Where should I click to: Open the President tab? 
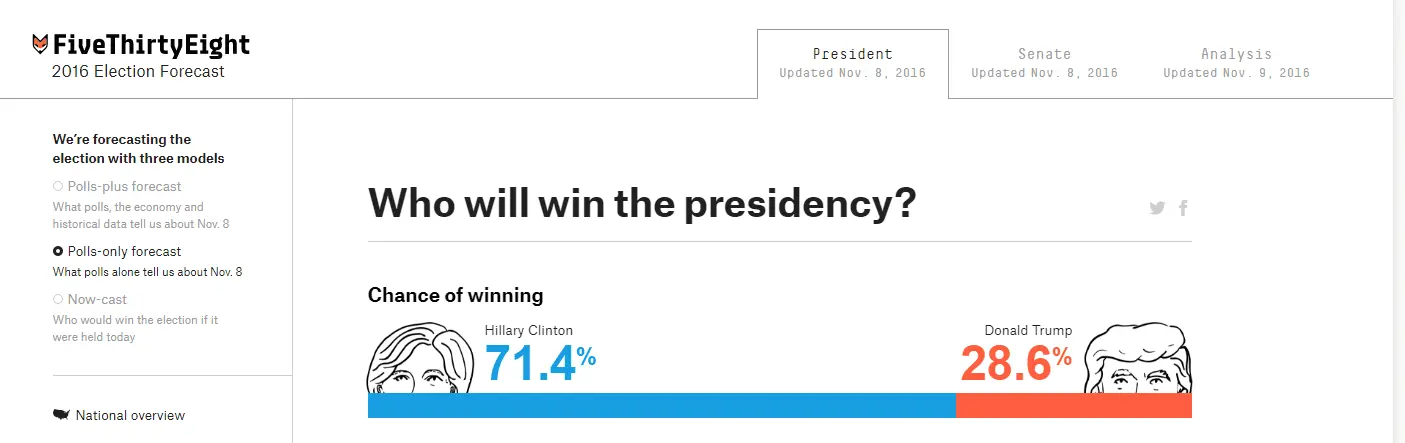pyautogui.click(x=852, y=63)
